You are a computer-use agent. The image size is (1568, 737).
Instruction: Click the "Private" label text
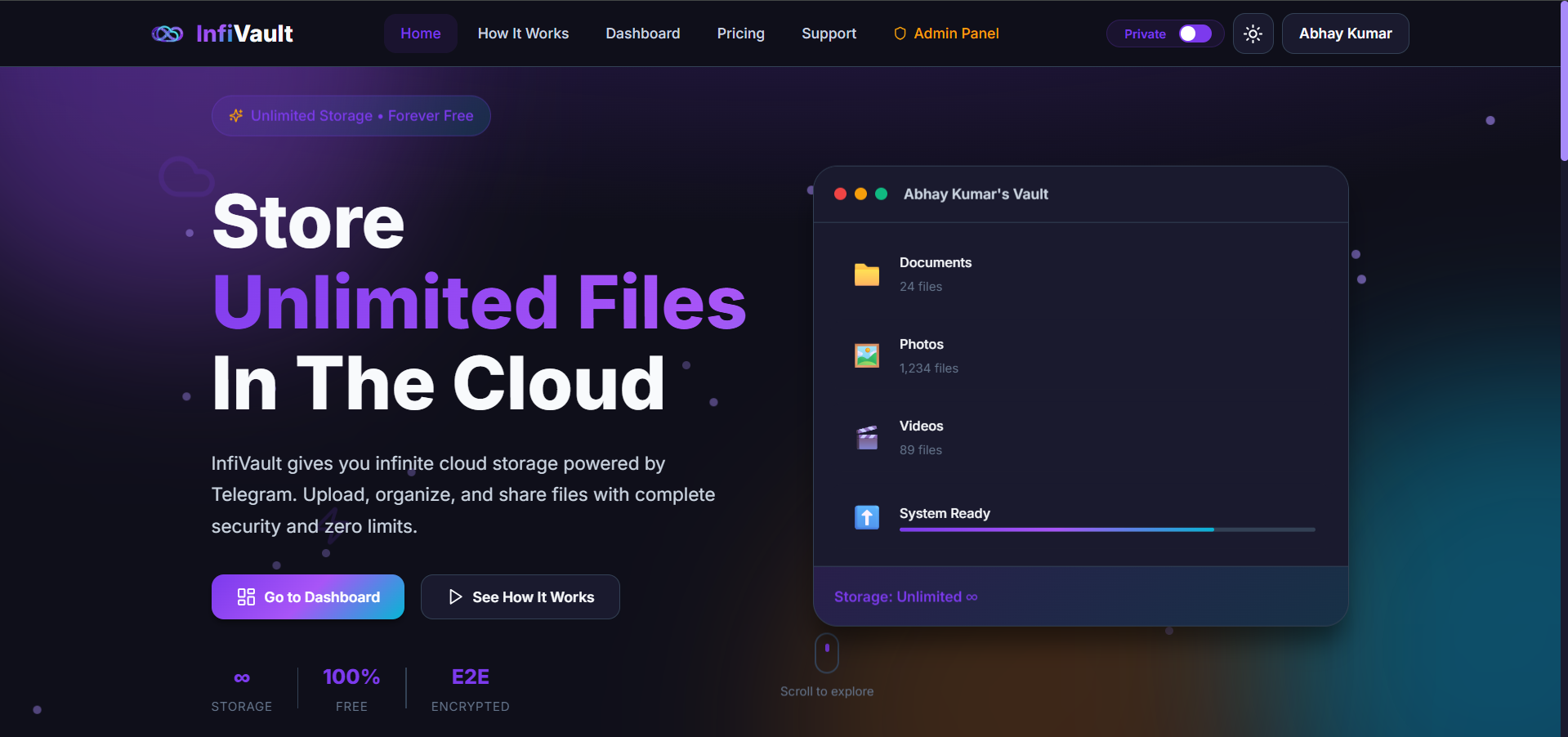pos(1145,33)
